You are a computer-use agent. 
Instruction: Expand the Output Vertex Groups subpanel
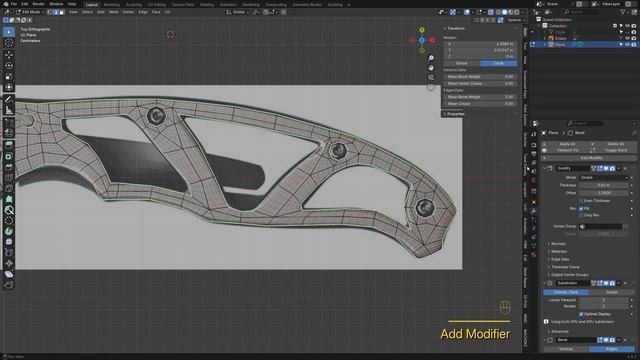(x=569, y=275)
